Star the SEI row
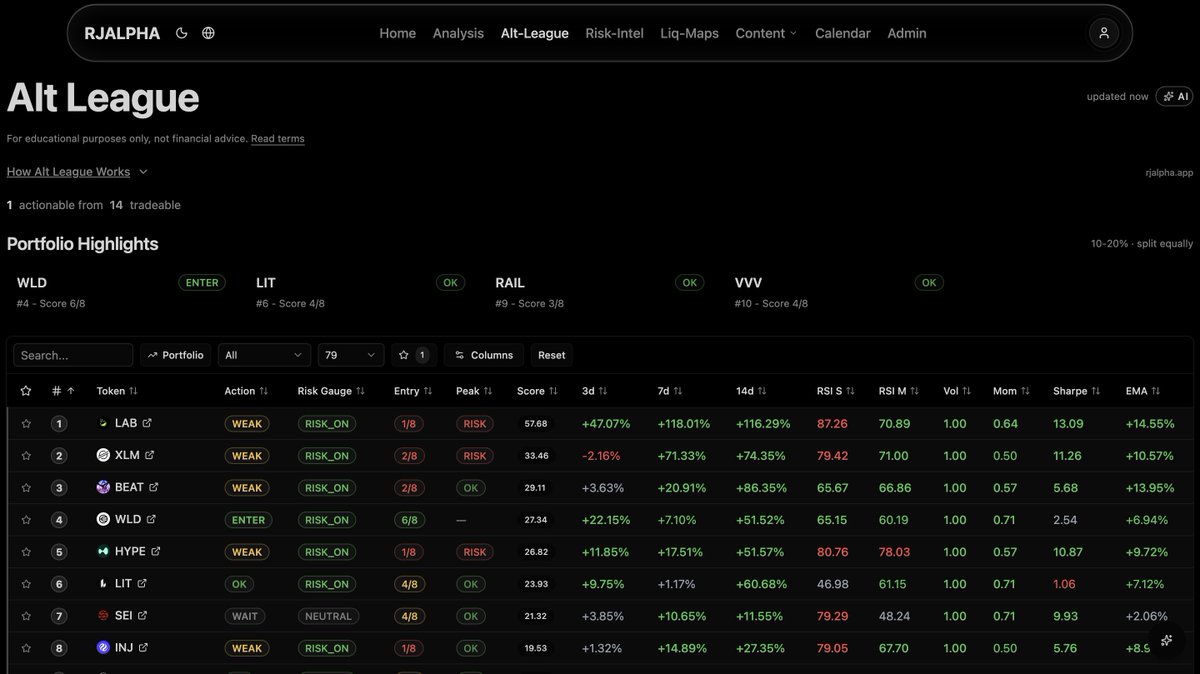The height and width of the screenshot is (674, 1200). 26,616
